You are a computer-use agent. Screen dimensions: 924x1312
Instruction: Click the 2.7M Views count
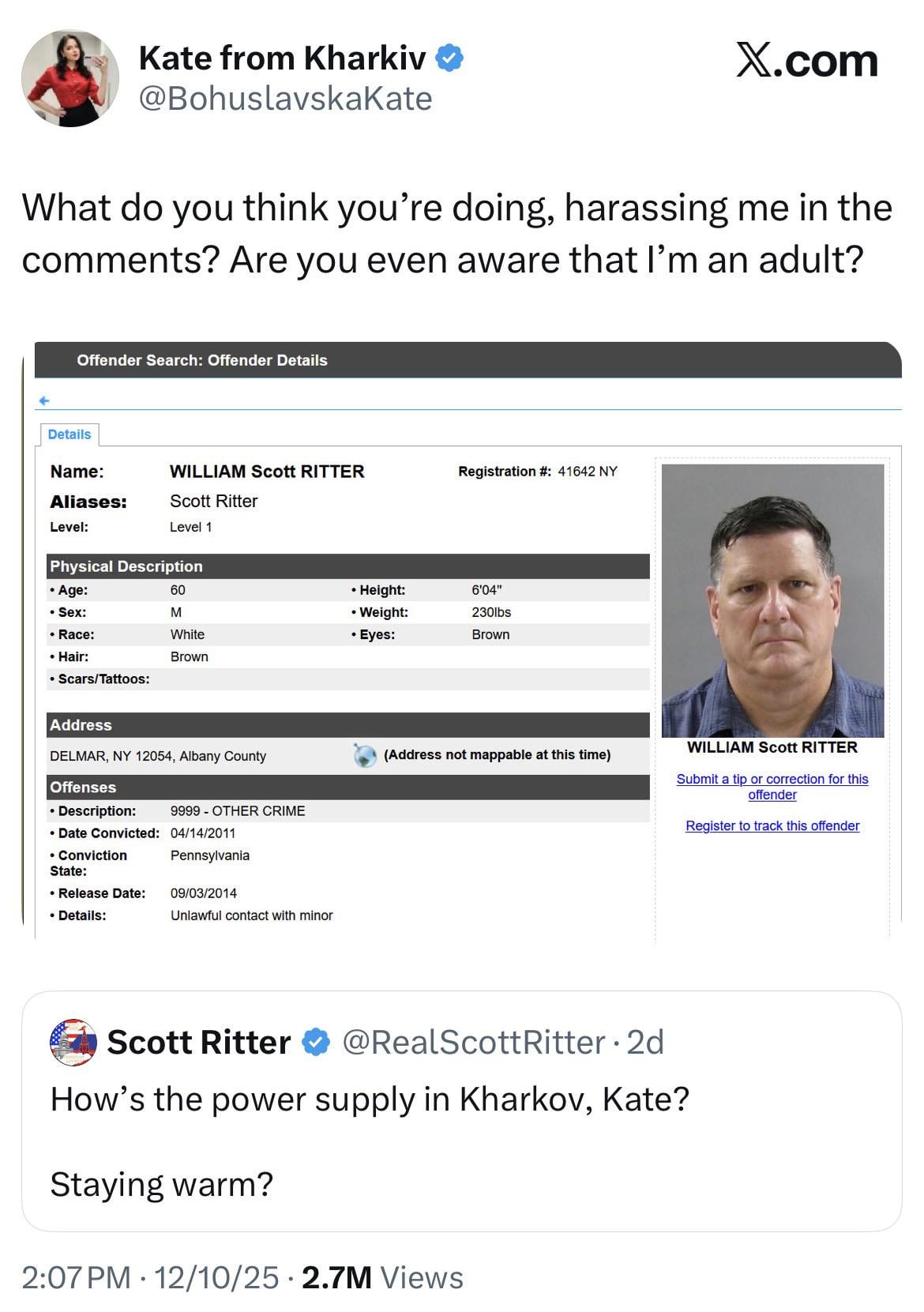point(382,1277)
